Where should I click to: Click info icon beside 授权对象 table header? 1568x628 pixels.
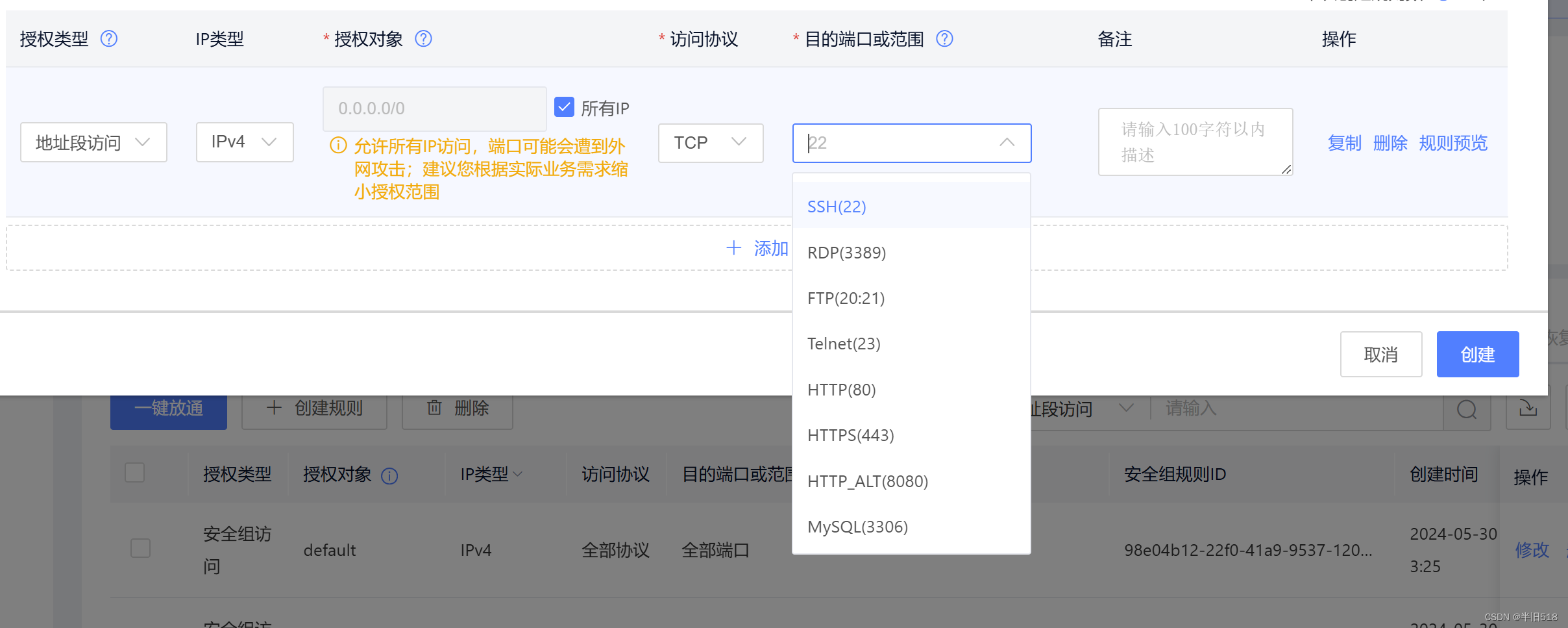click(389, 476)
